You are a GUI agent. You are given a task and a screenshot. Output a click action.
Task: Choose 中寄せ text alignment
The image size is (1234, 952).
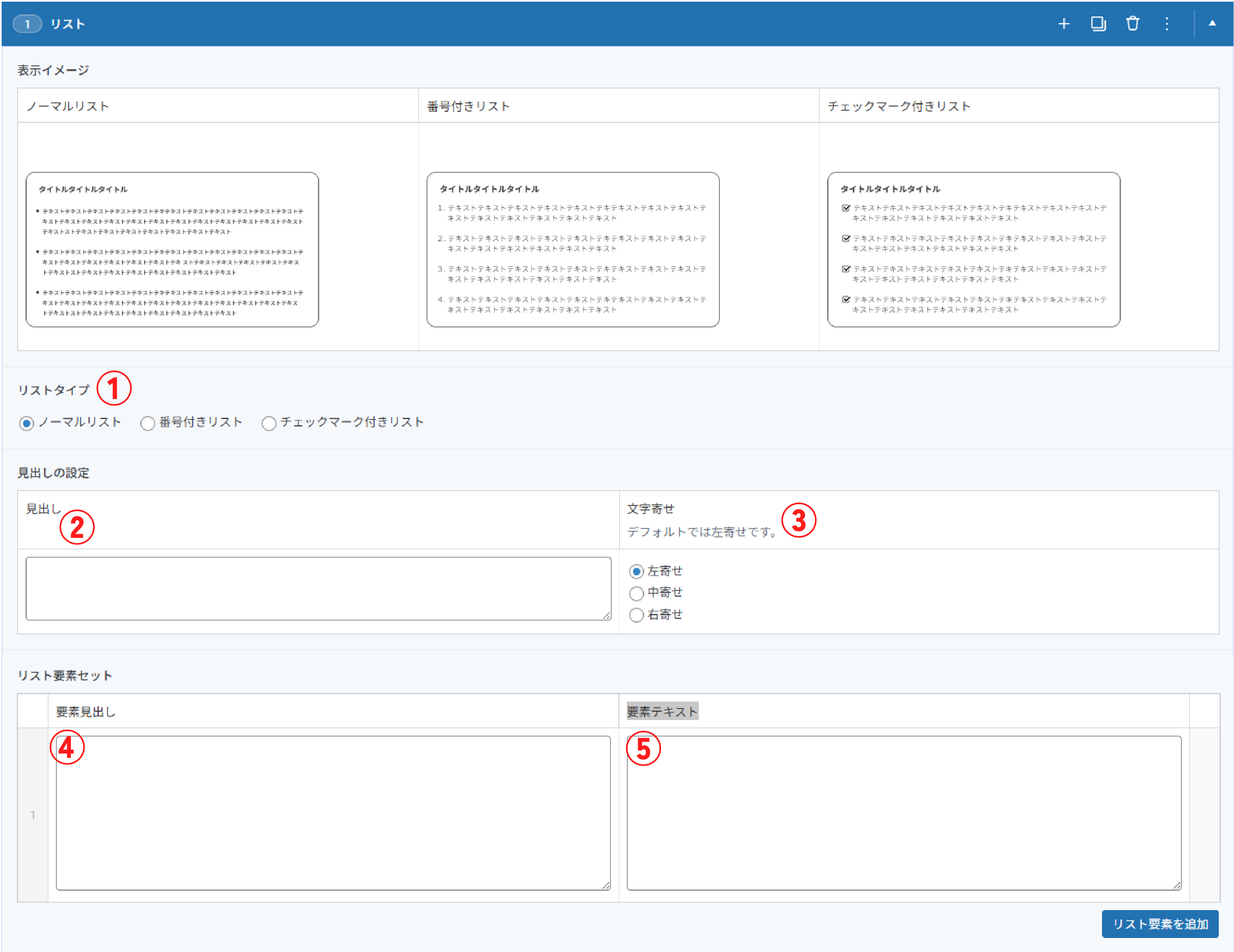coord(636,593)
